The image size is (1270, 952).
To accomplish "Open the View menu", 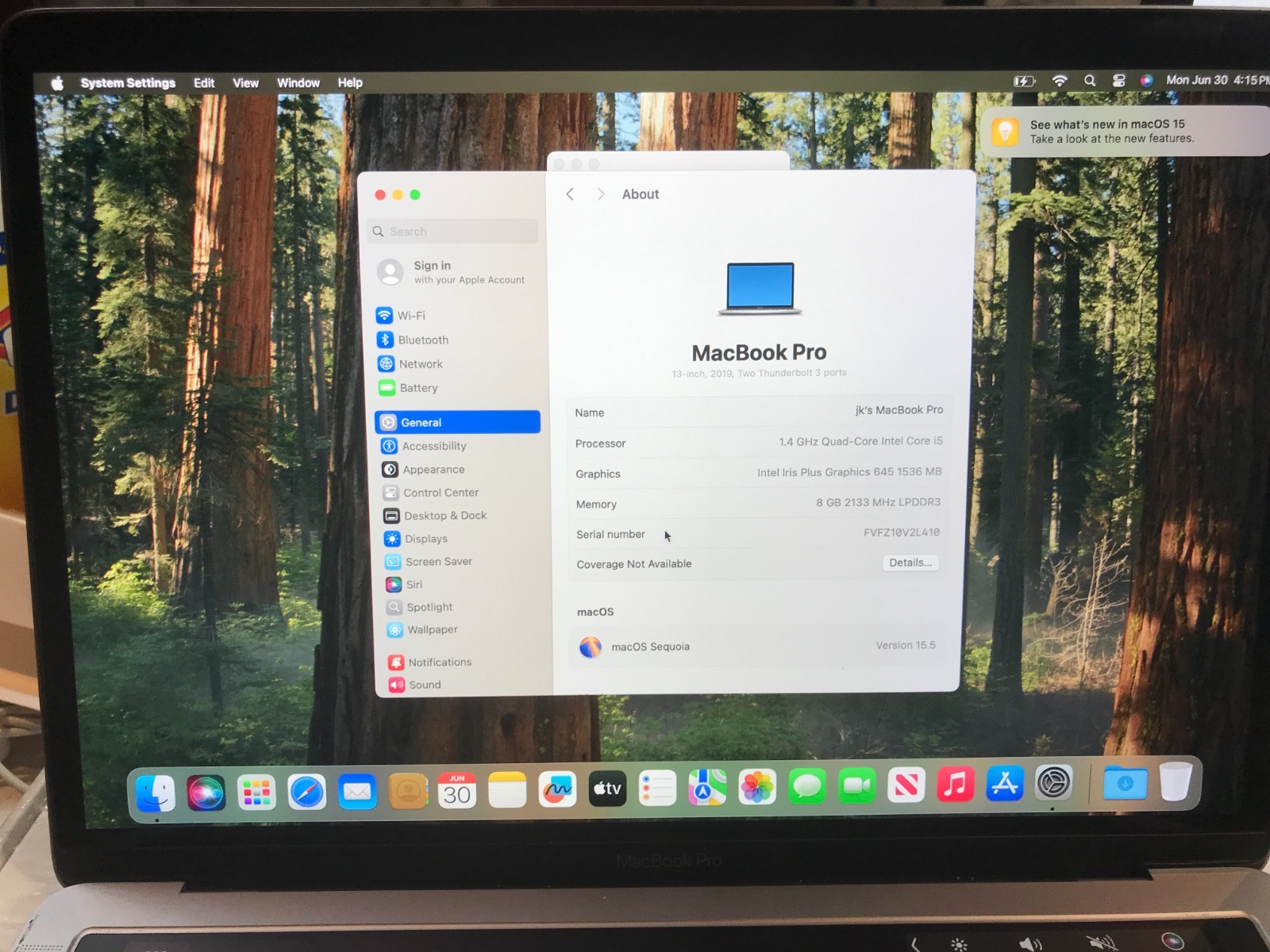I will (x=245, y=83).
